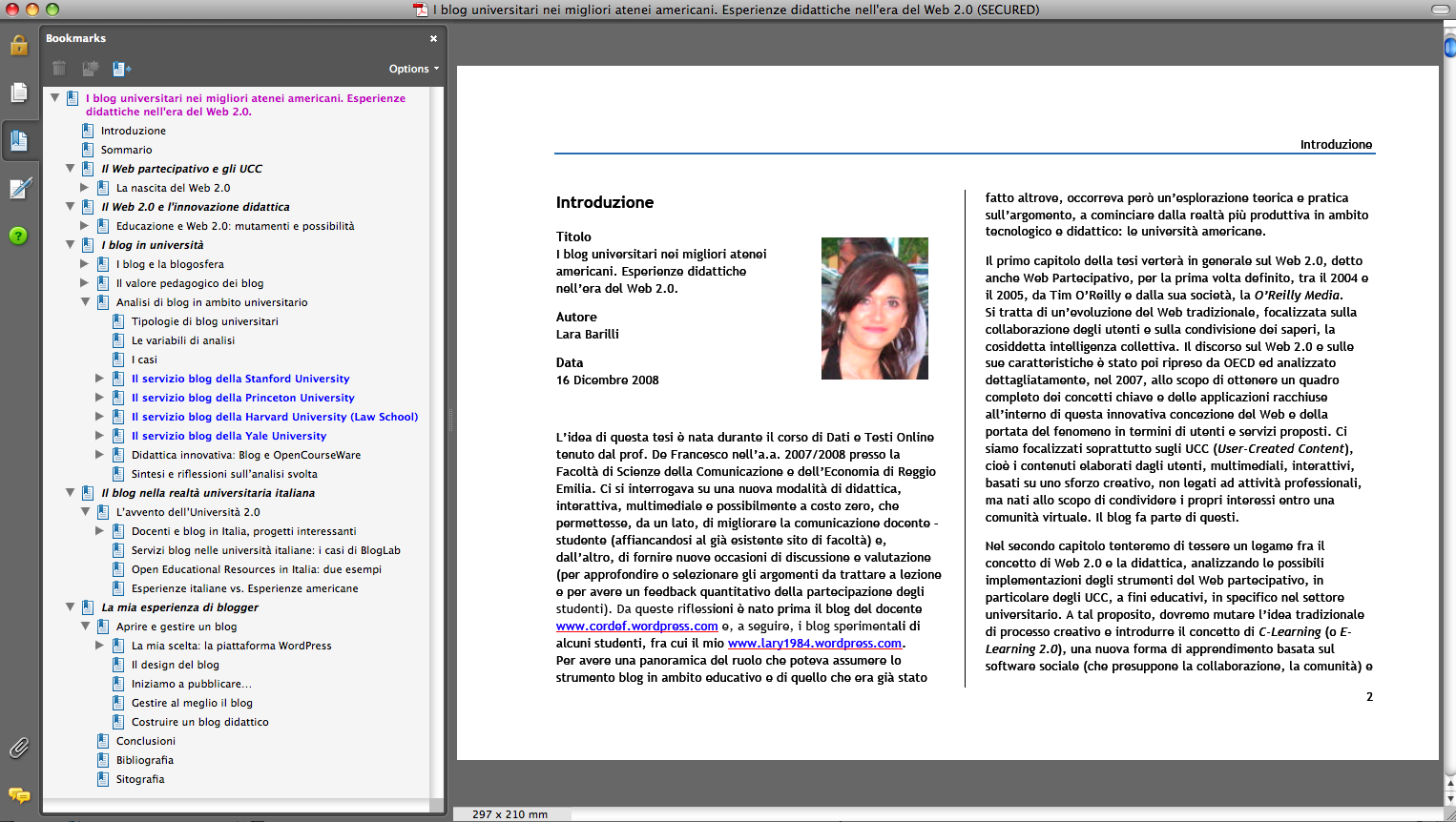Expand the 'La nascita del Web 2.0' bookmark
This screenshot has height=822, width=1456.
click(85, 188)
